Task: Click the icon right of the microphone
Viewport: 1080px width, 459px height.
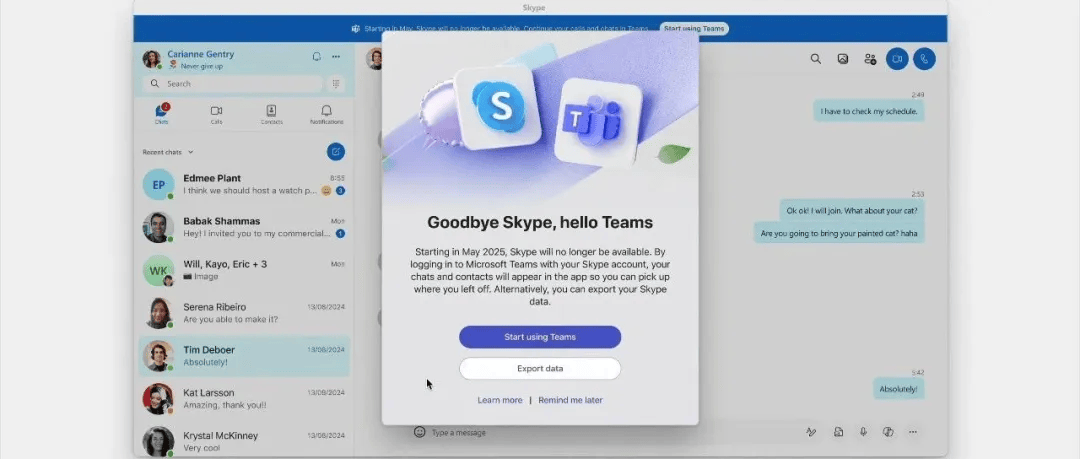Action: pyautogui.click(x=888, y=432)
